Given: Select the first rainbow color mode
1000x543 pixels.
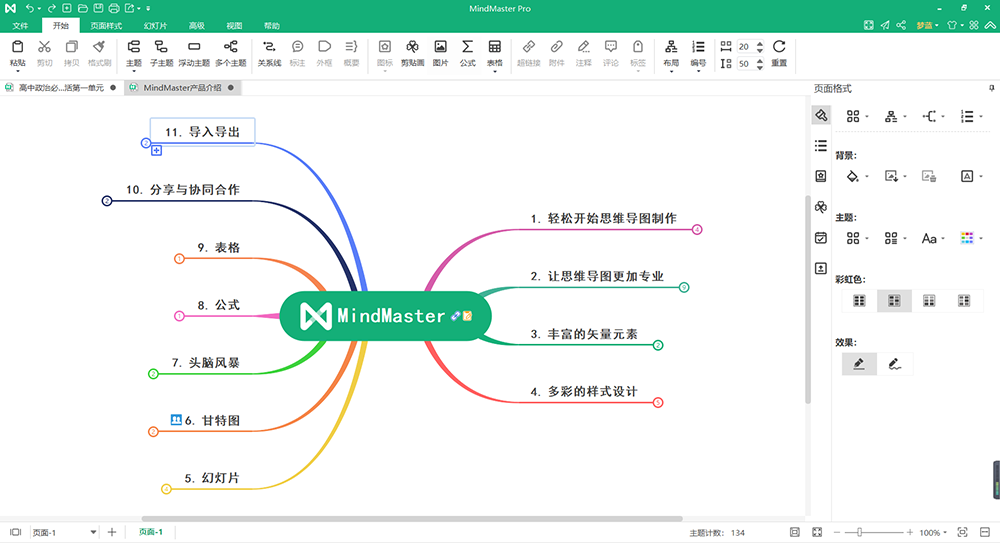Looking at the screenshot, I should click(x=859, y=301).
